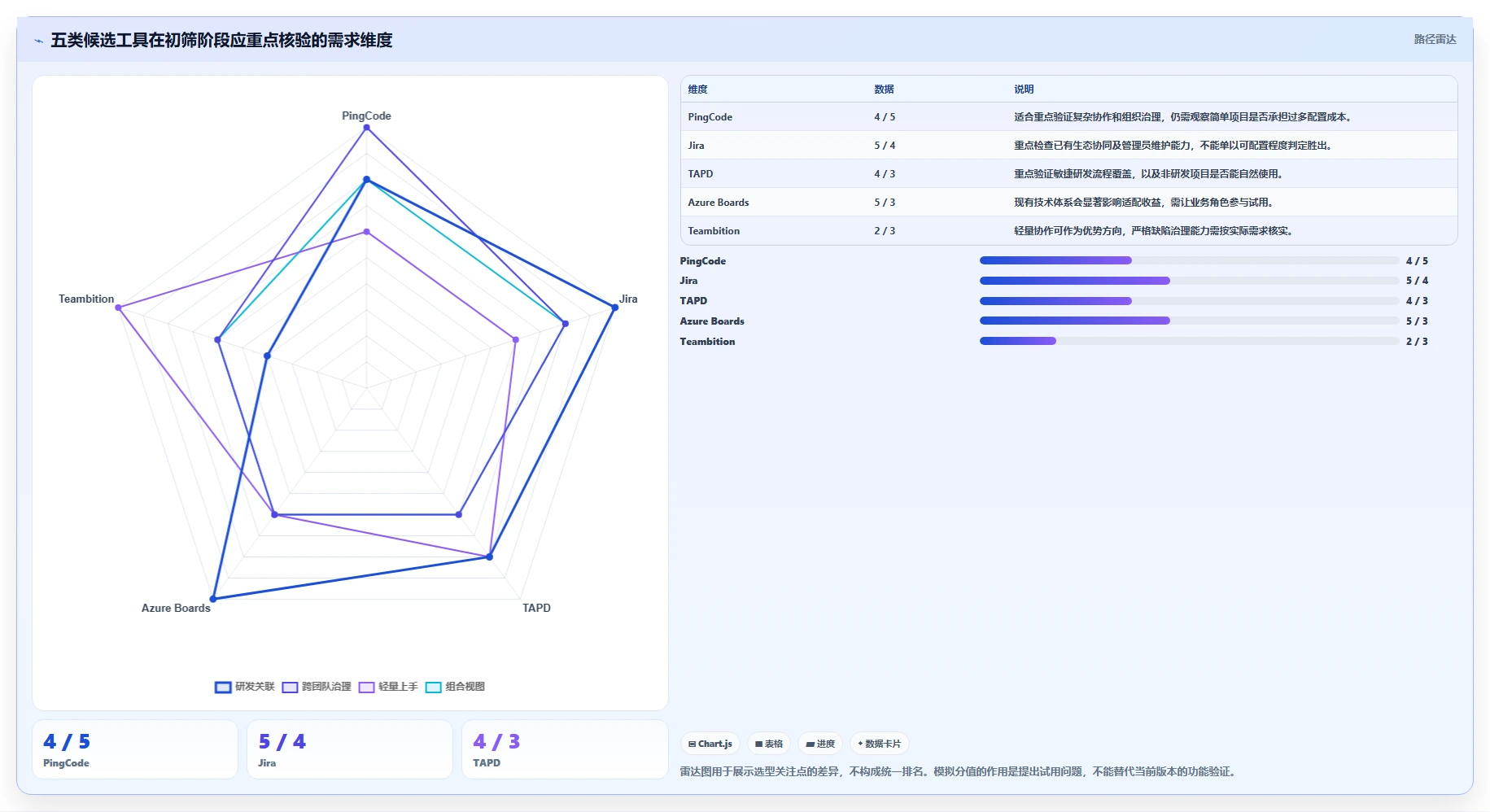Click the Jira axis label on the radar

[x=628, y=299]
